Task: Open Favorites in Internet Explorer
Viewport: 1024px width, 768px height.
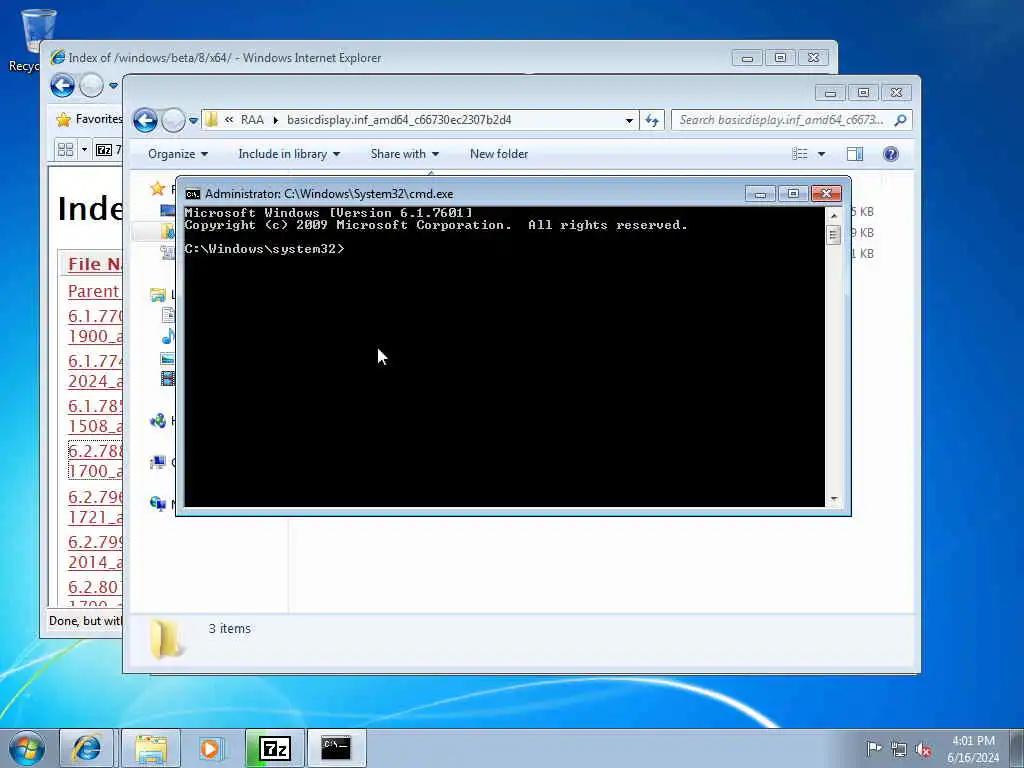Action: [89, 119]
